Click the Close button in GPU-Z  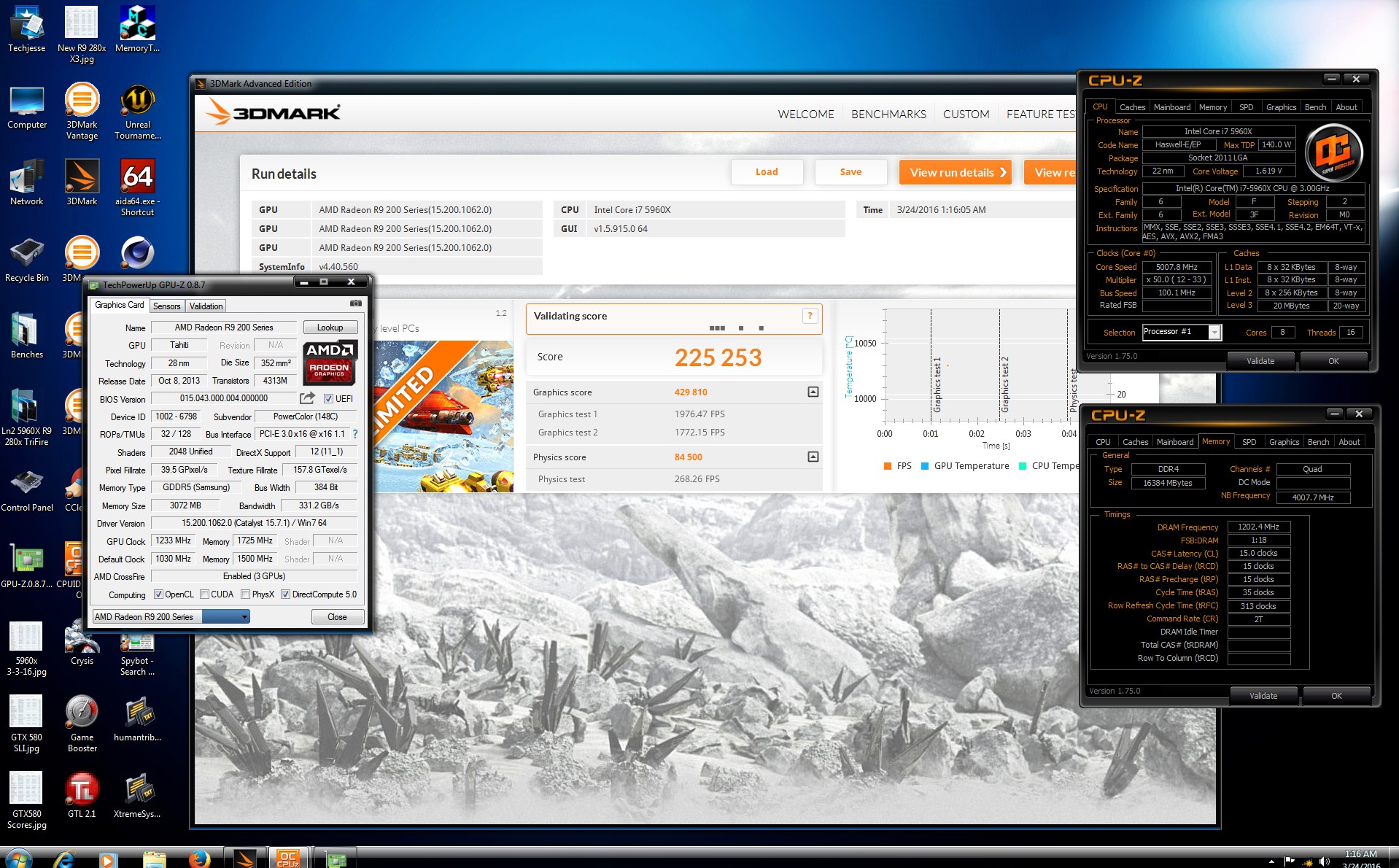(x=337, y=617)
